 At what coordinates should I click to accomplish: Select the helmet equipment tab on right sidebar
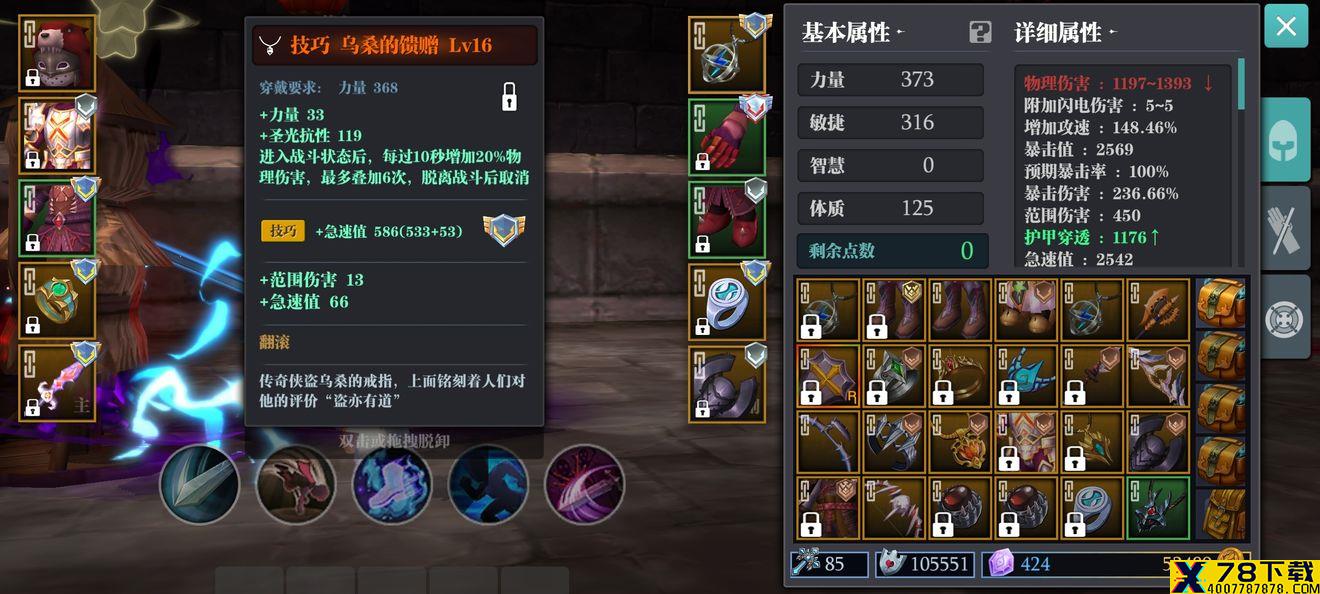click(x=1286, y=141)
